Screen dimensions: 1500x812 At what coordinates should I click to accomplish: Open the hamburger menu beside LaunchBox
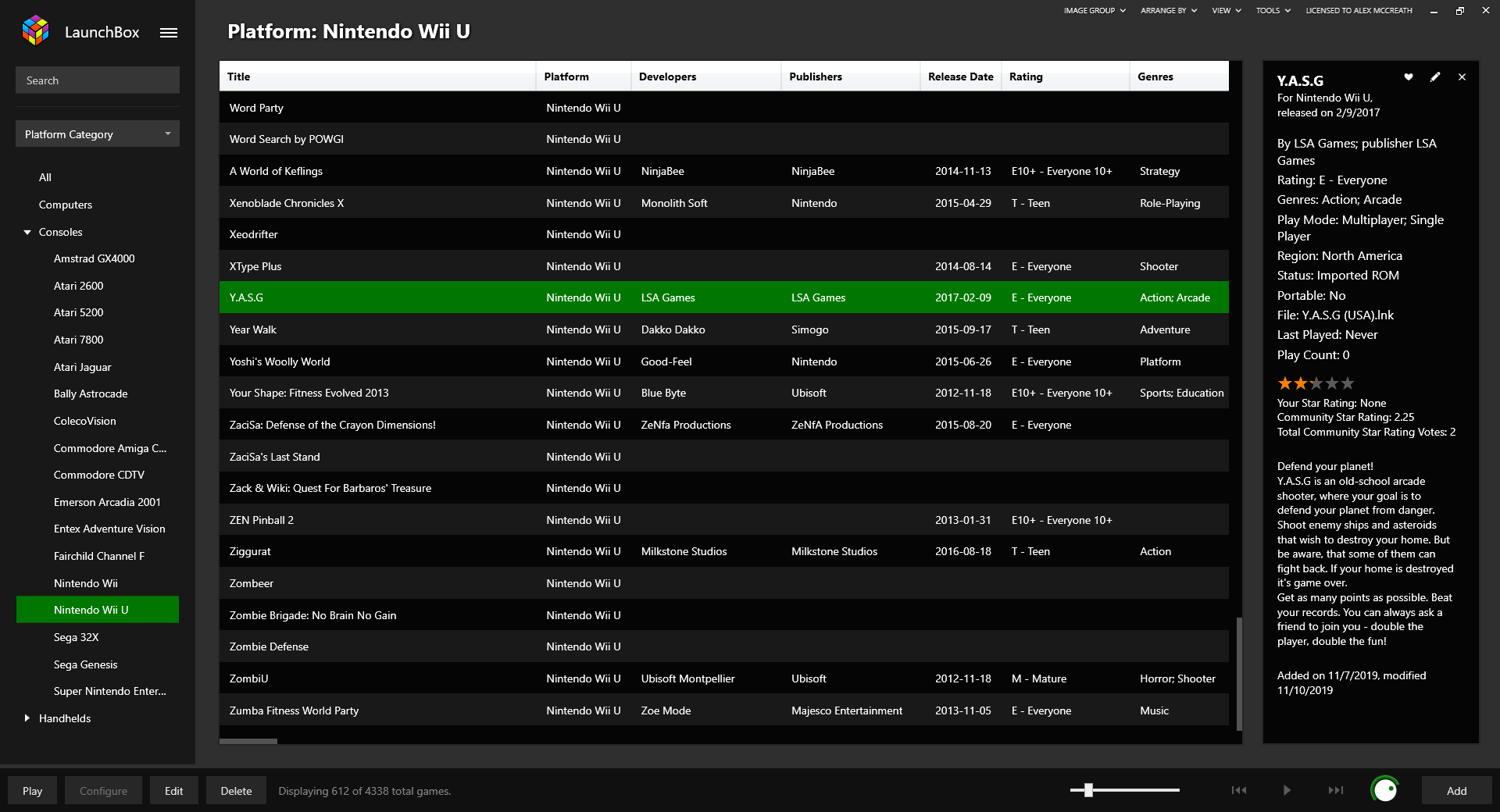coord(169,33)
